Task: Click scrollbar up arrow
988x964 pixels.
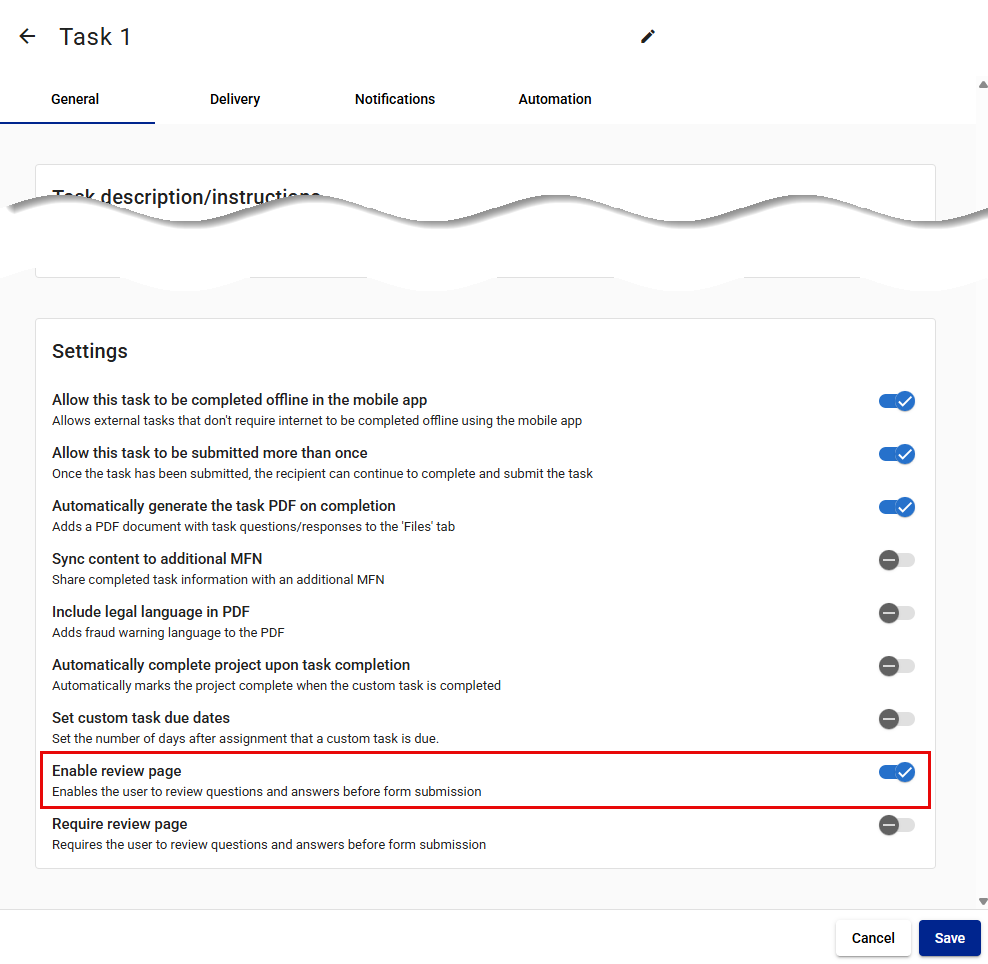Action: [x=983, y=84]
